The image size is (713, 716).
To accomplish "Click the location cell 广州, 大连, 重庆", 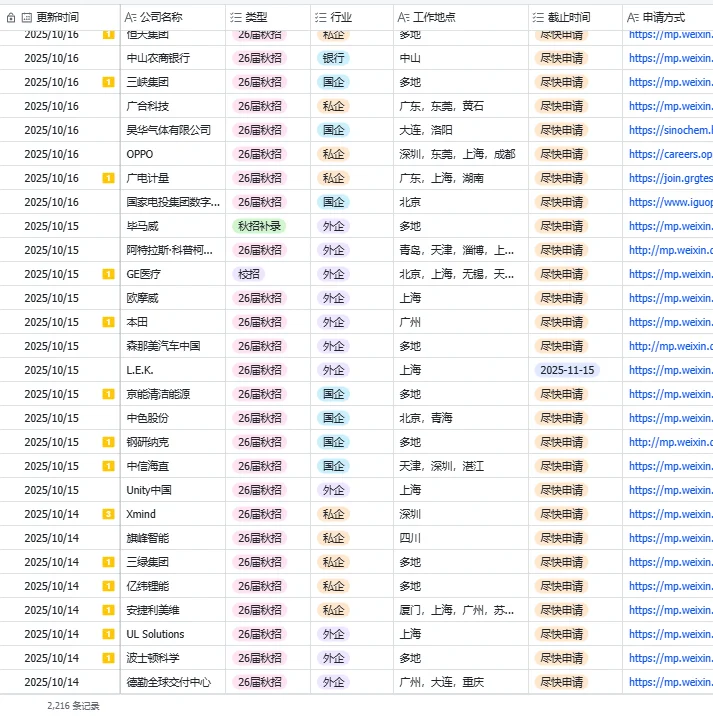I will coord(461,682).
